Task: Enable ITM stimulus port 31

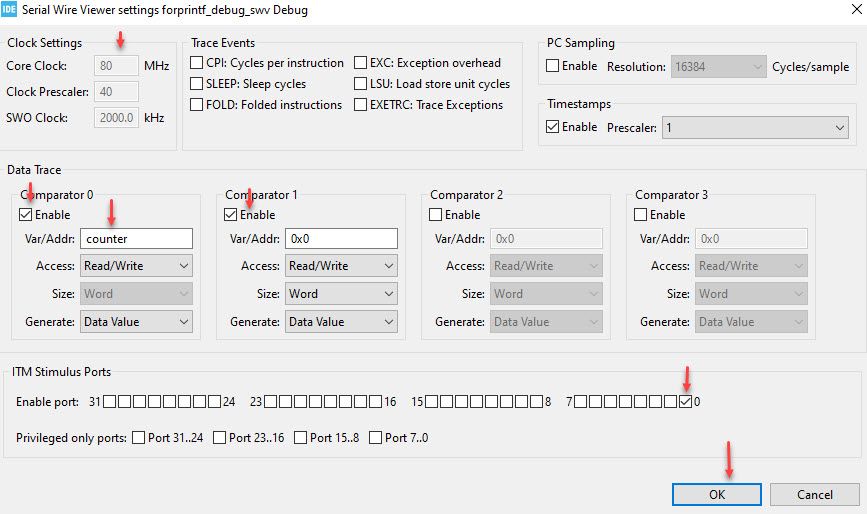Action: tap(109, 401)
